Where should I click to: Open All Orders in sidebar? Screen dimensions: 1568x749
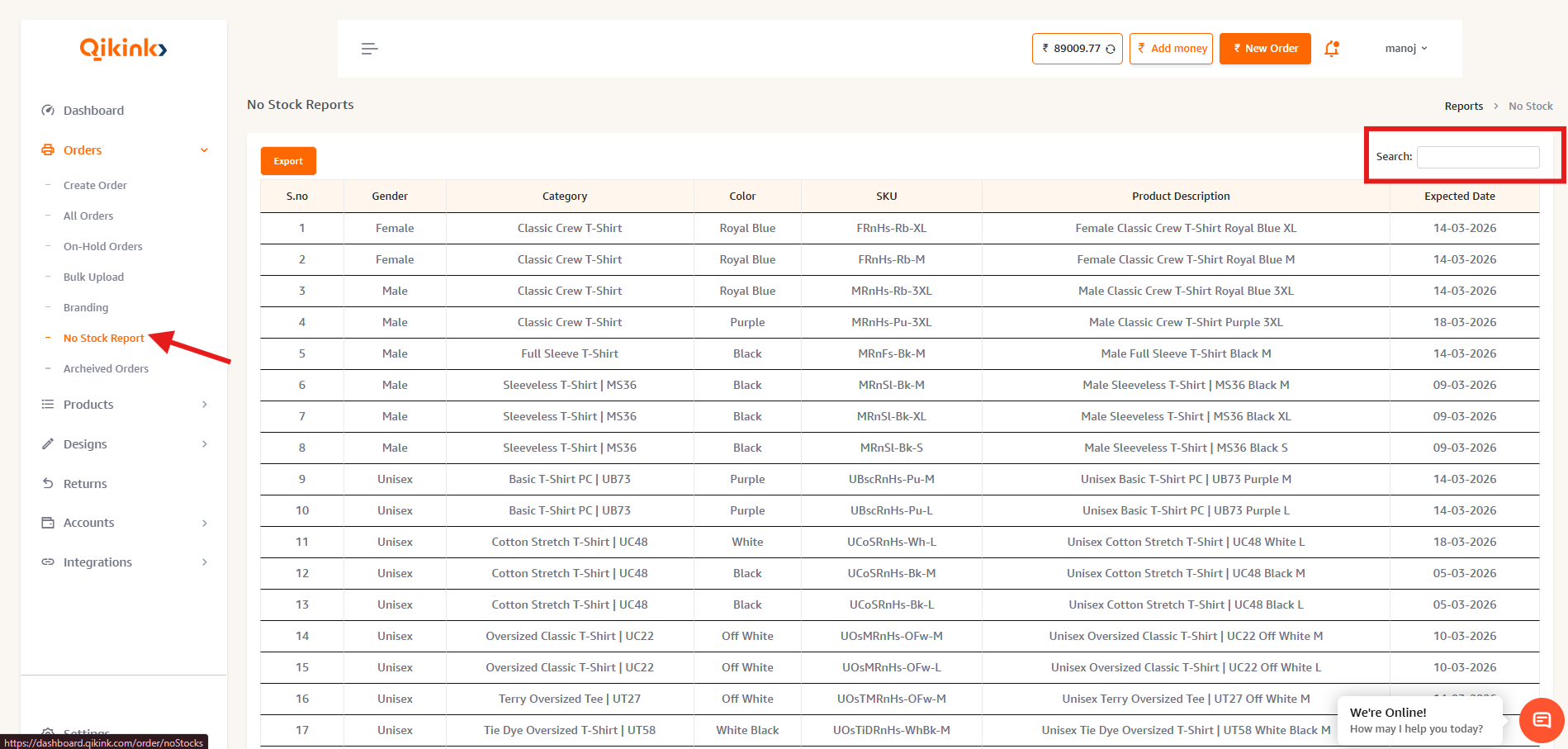(x=88, y=216)
